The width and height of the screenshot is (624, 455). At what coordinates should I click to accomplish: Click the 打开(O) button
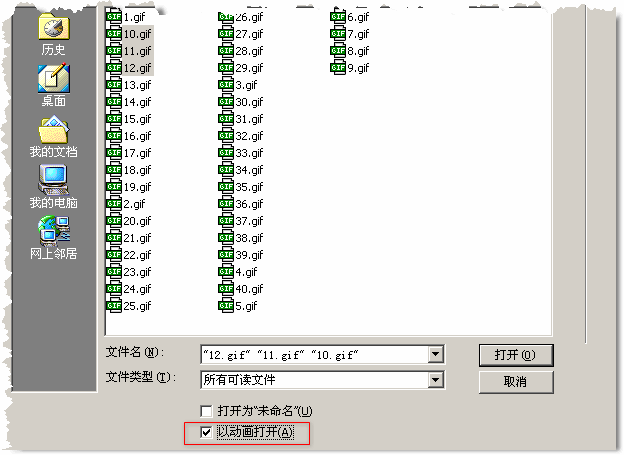point(516,355)
